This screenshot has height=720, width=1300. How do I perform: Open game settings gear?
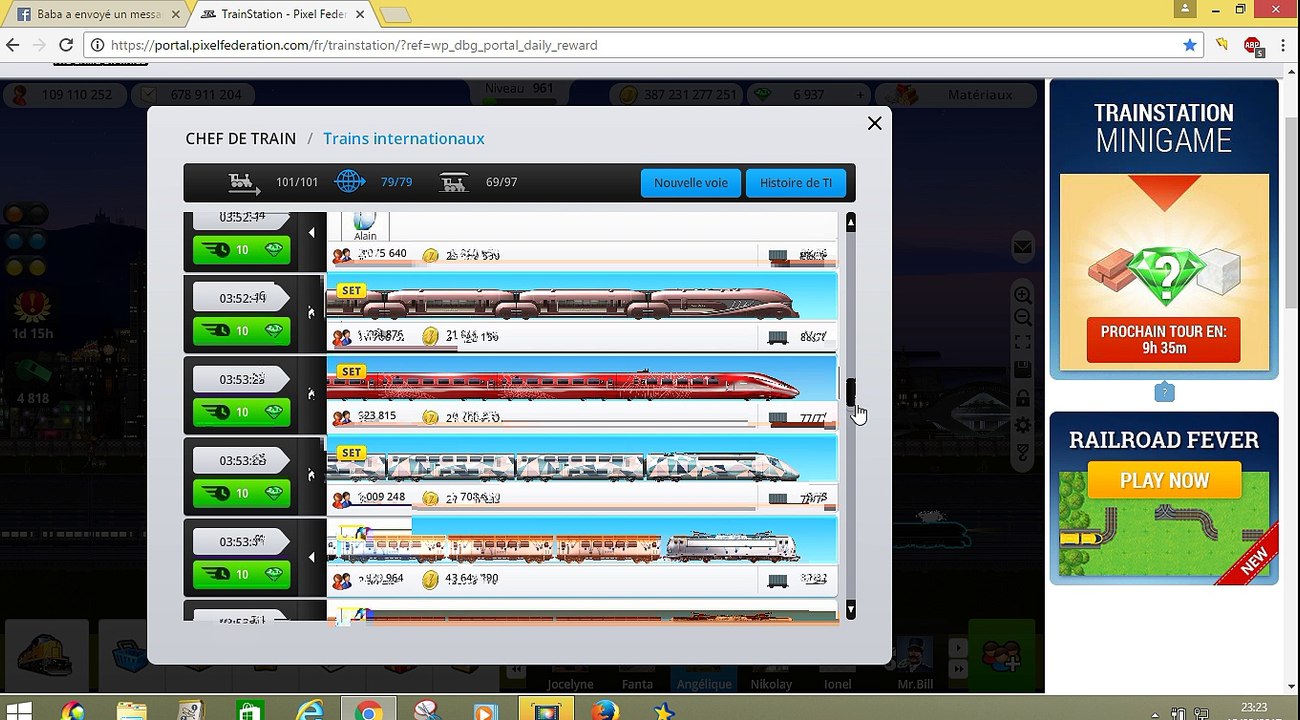1022,425
